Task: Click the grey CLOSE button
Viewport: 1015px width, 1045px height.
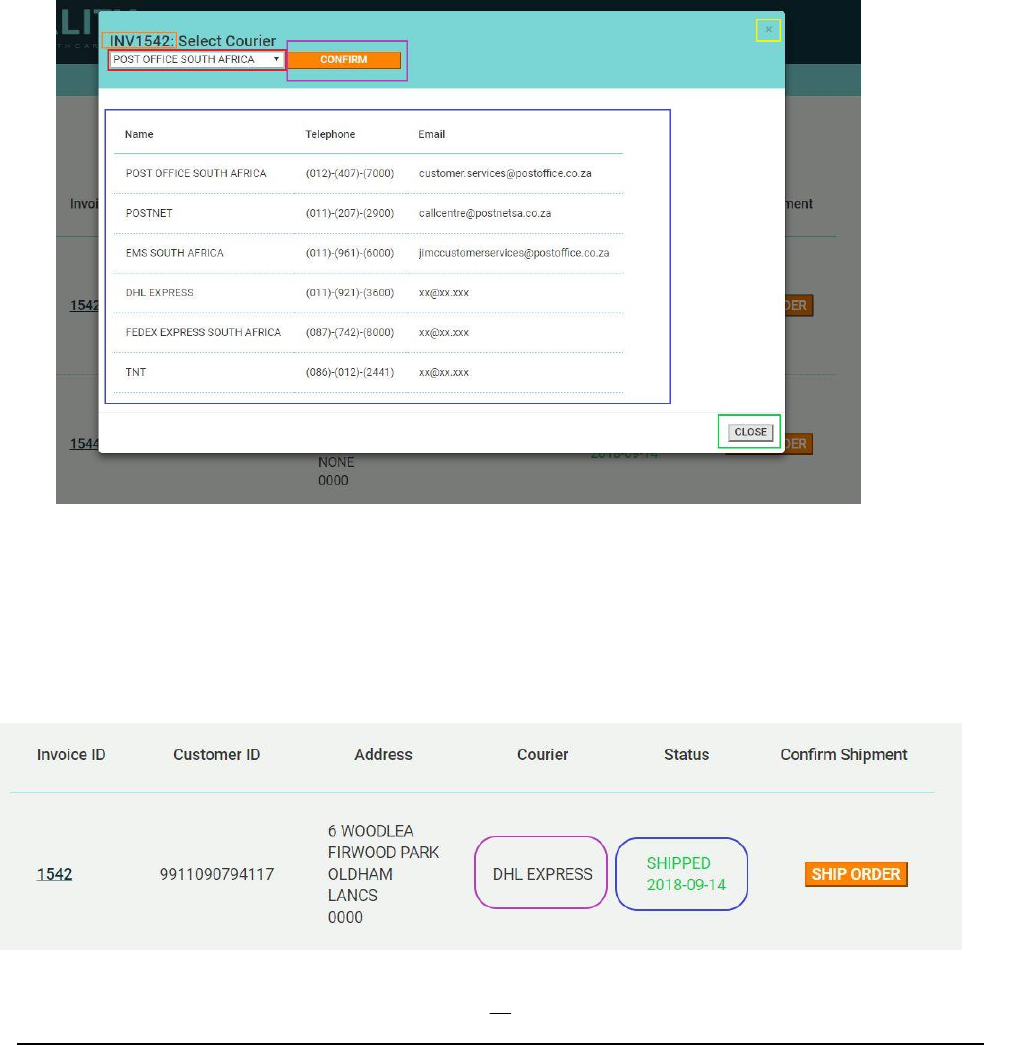Action: click(750, 432)
